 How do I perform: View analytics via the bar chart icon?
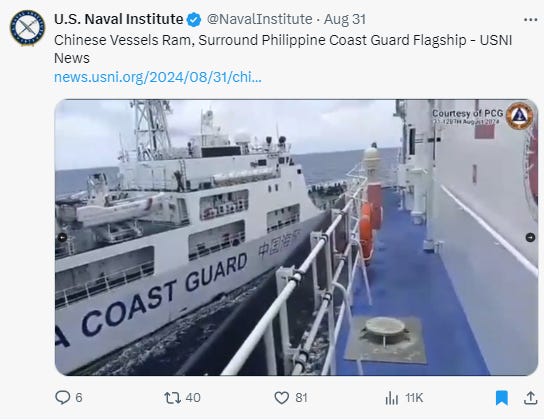tap(391, 397)
